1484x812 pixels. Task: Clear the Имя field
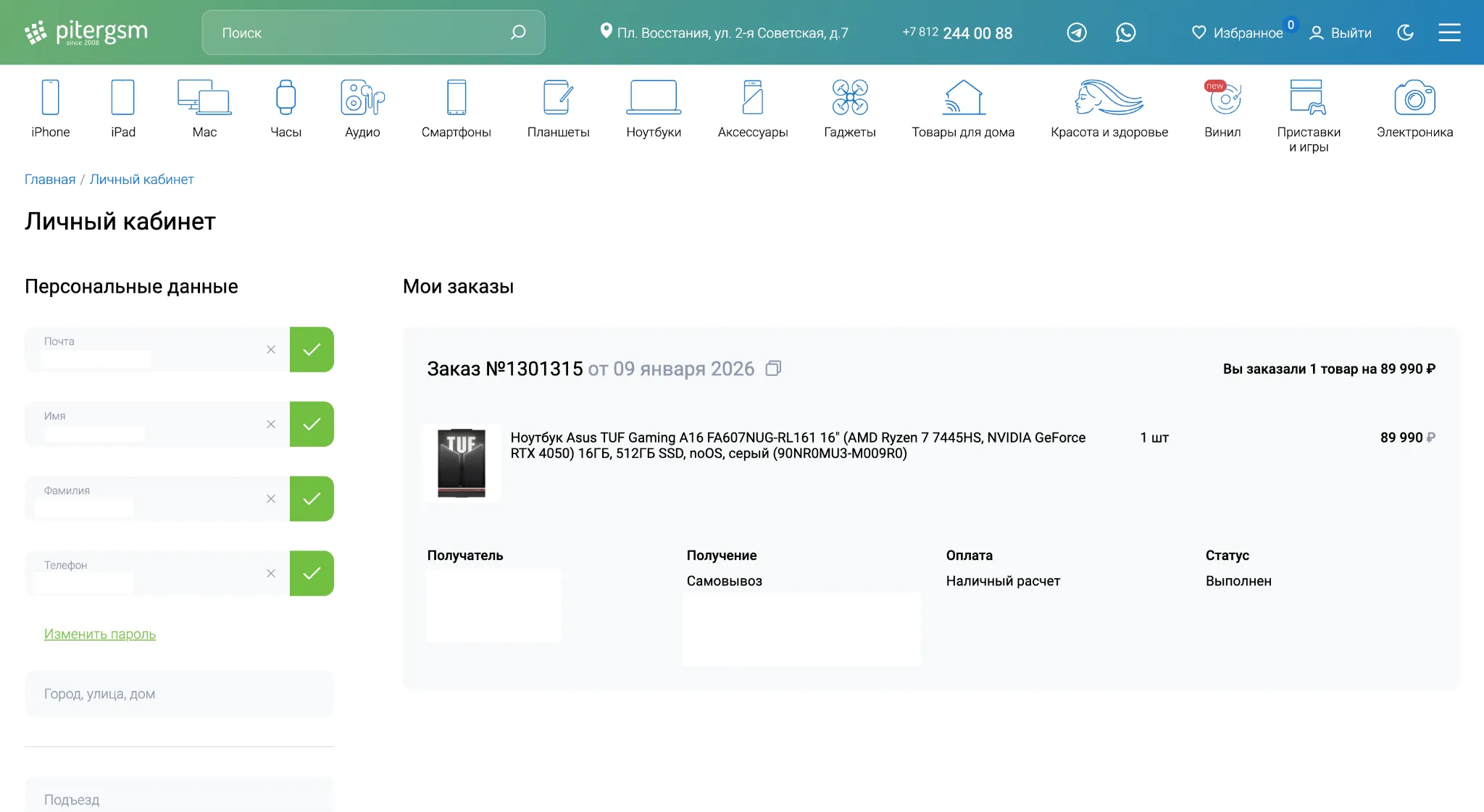point(271,424)
